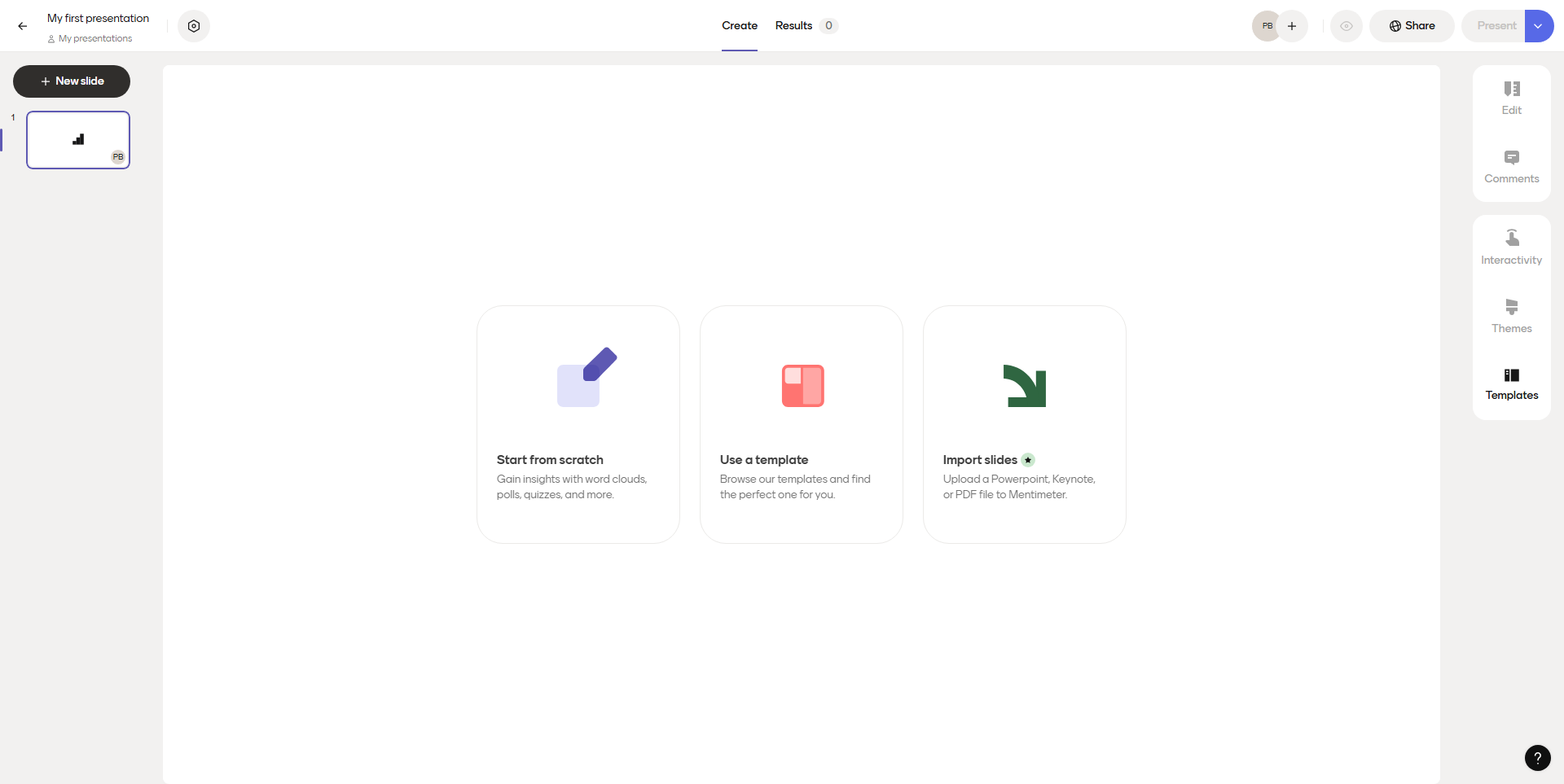Switch to the Results tab
This screenshot has width=1564, height=784.
794,26
